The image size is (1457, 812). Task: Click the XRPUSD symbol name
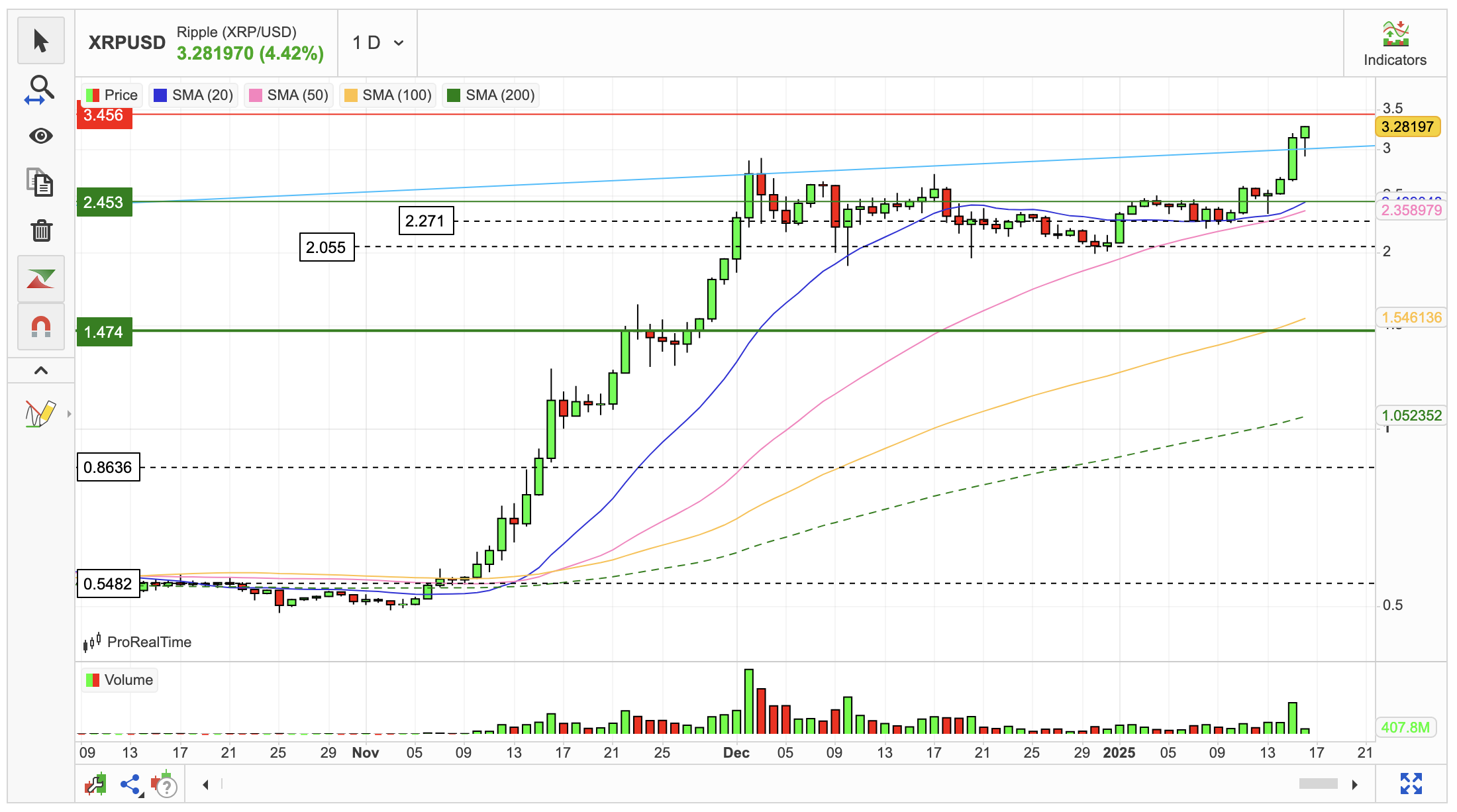click(x=126, y=43)
